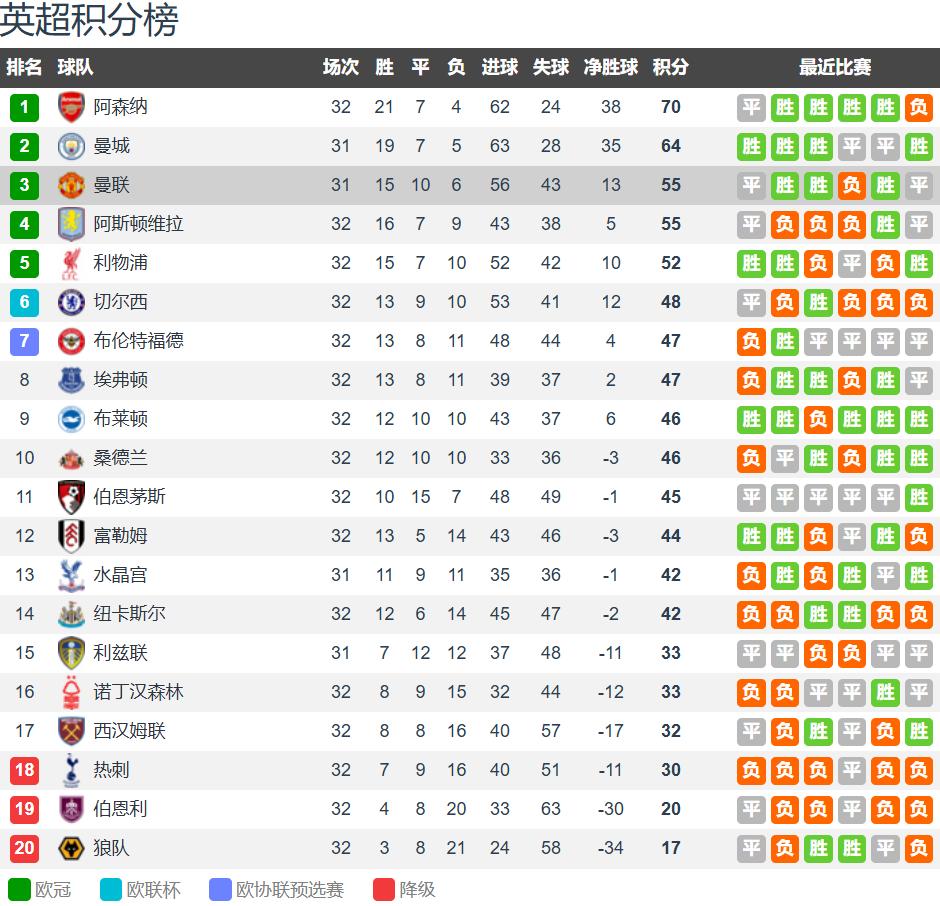Viewport: 940px width, 906px height.
Task: Click the Chelsea club crest icon
Action: click(72, 302)
